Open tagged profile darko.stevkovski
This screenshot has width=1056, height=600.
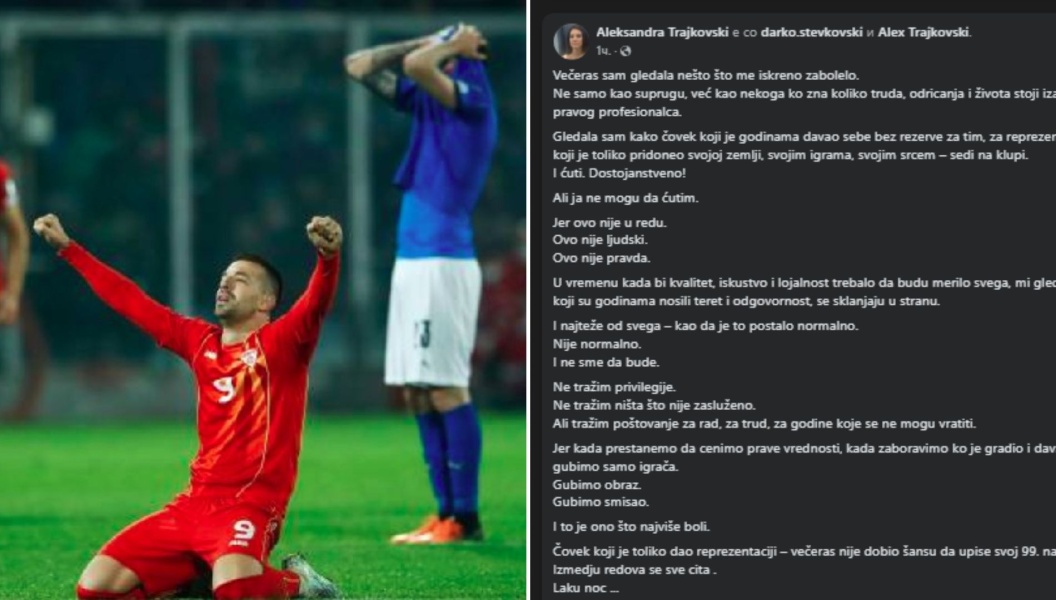(x=811, y=32)
